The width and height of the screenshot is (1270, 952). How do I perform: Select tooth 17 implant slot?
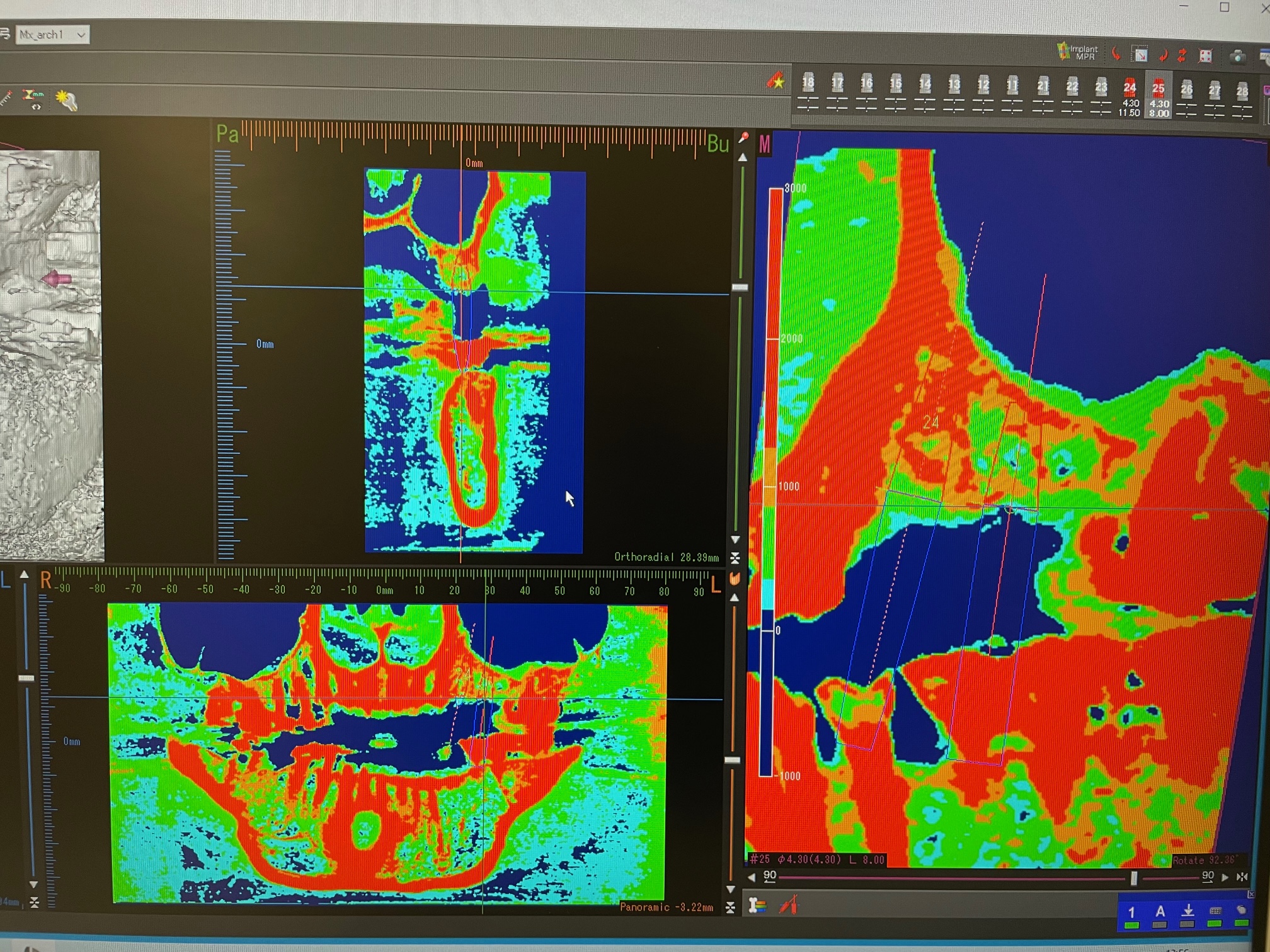click(837, 93)
